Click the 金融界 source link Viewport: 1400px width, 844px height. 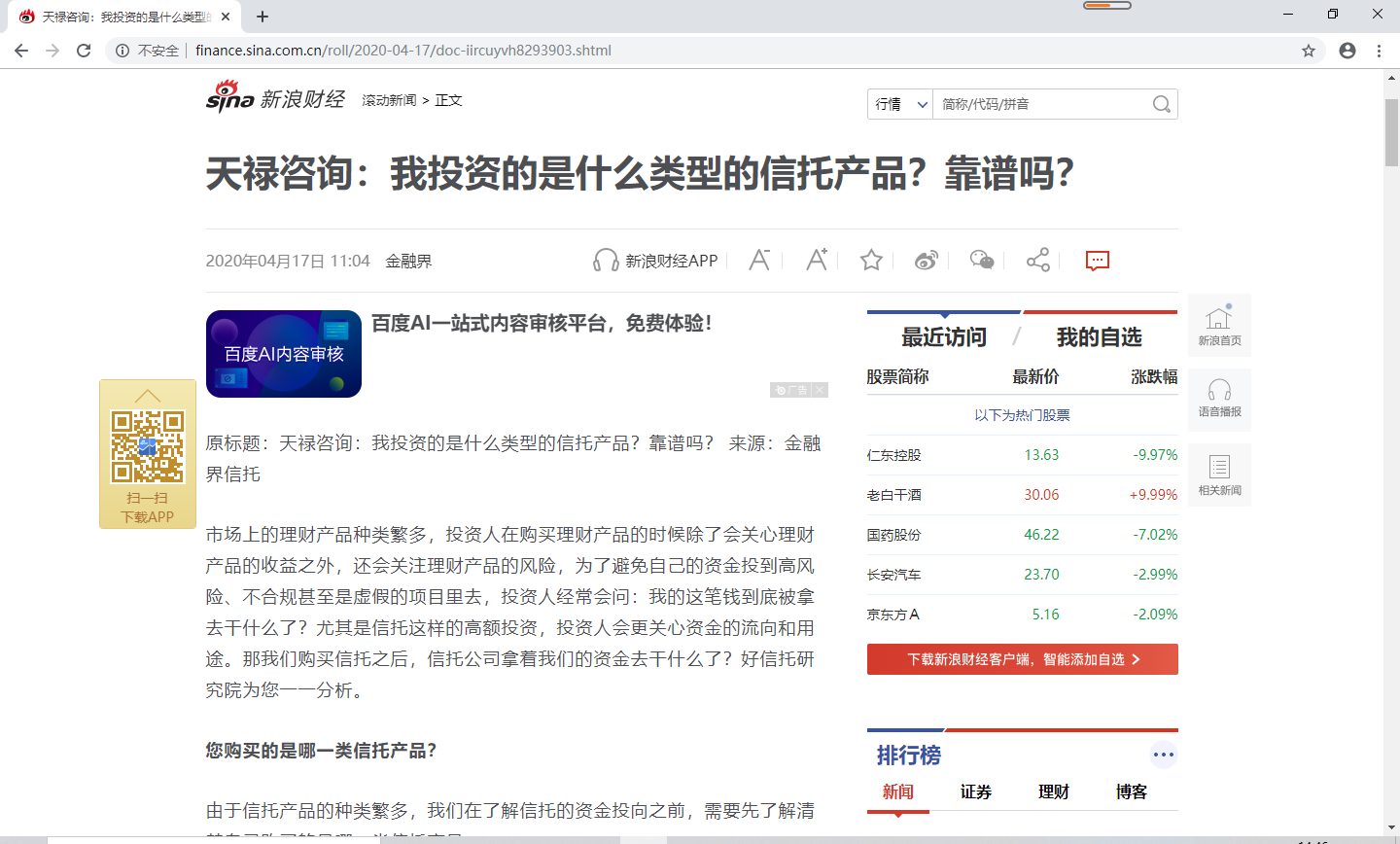pyautogui.click(x=408, y=261)
